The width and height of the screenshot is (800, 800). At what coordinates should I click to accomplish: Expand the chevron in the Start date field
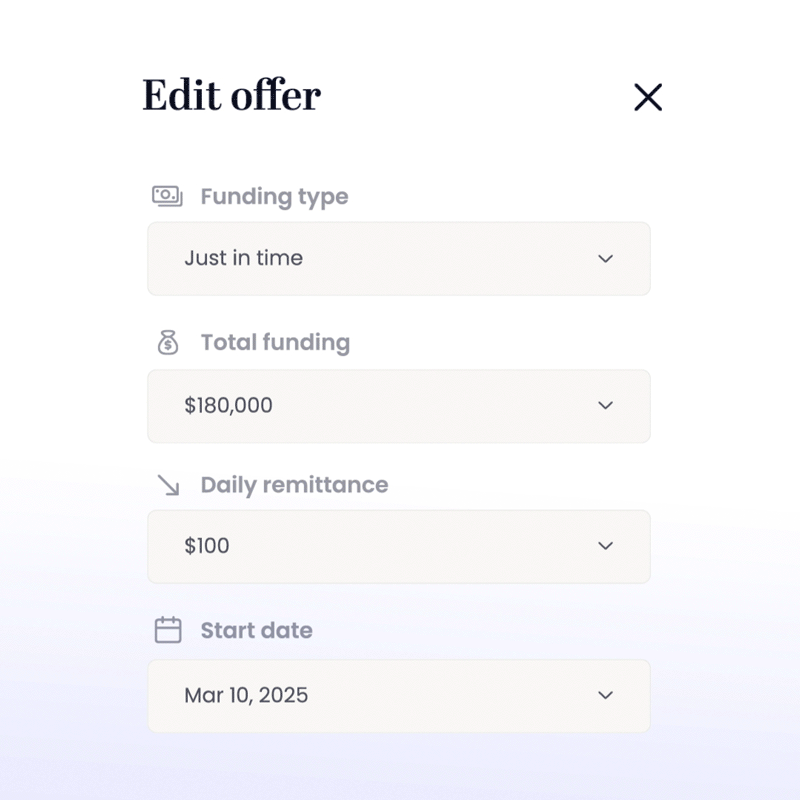point(606,695)
